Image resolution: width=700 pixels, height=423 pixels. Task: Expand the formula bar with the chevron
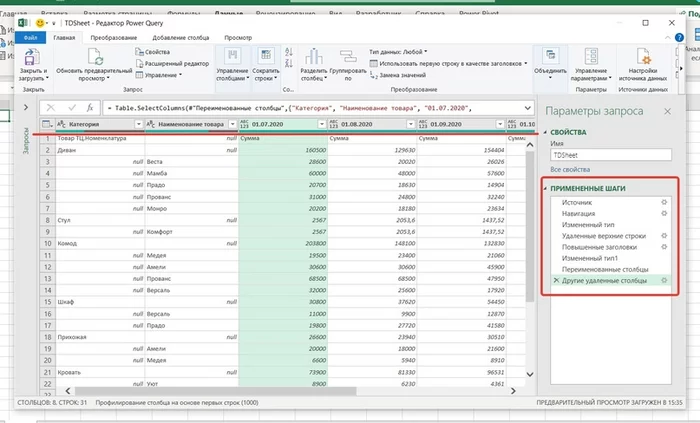528,108
